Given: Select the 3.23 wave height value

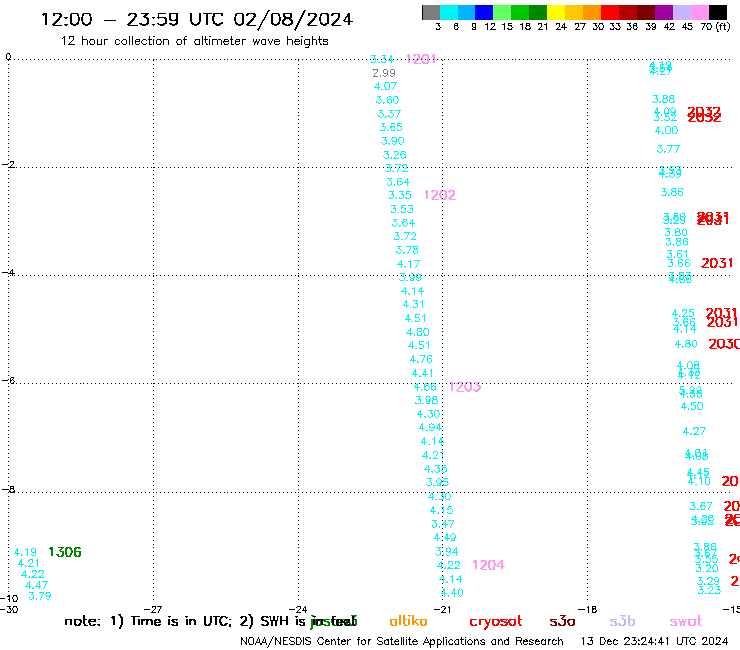Looking at the screenshot, I should point(709,590).
